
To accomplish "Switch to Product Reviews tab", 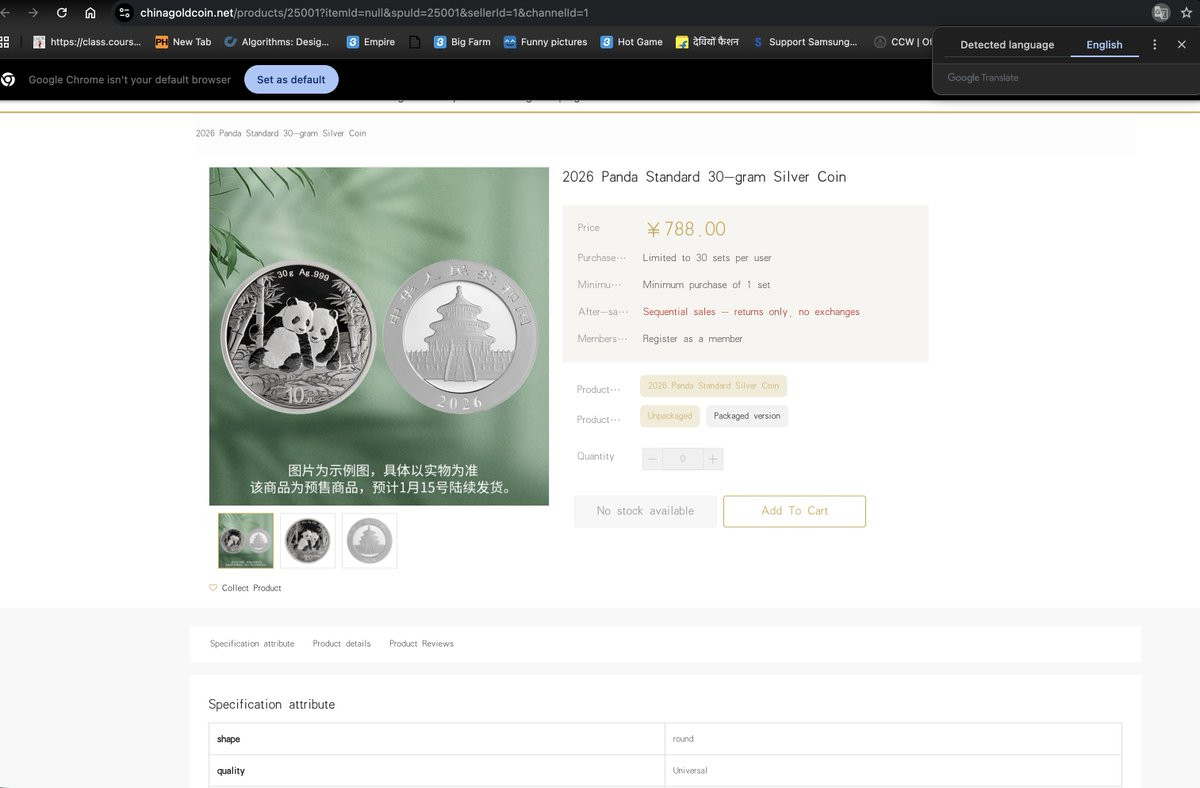I will tap(421, 644).
